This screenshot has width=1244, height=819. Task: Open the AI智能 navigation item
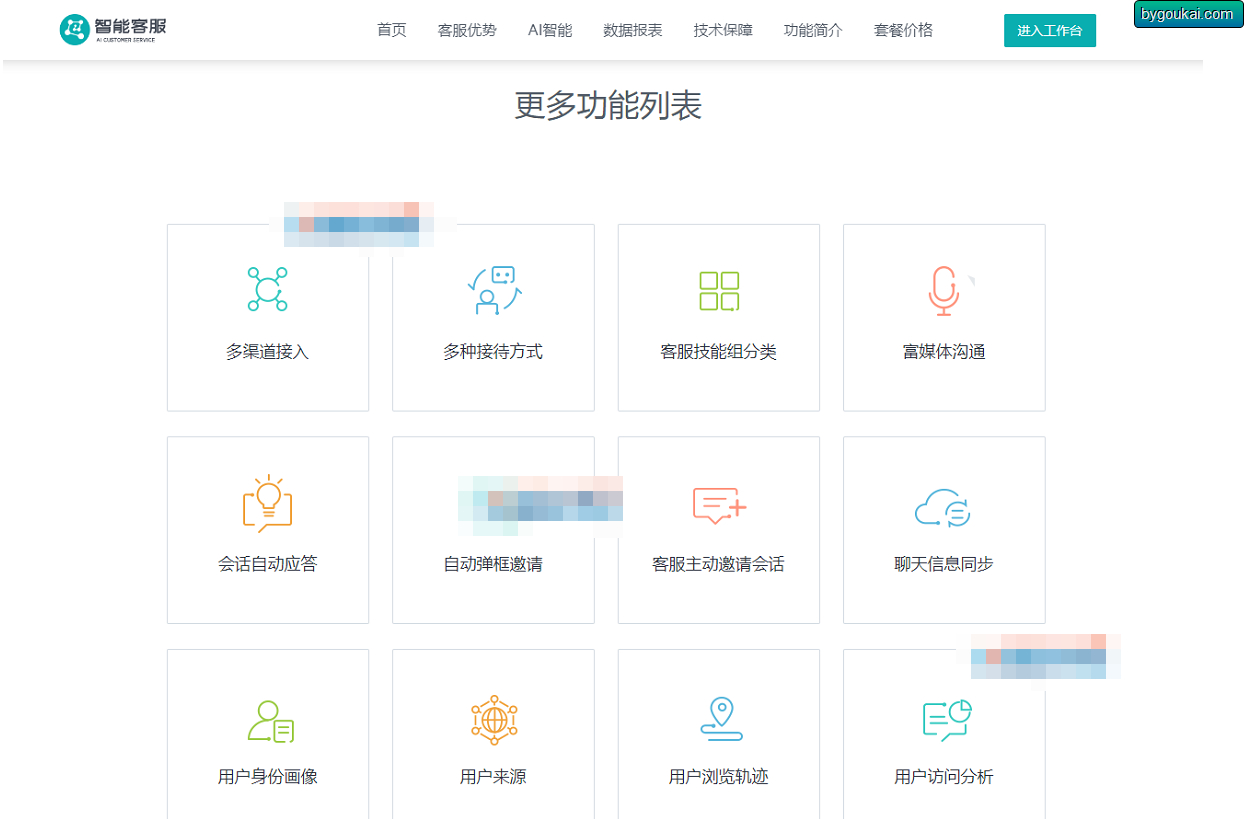[x=550, y=30]
